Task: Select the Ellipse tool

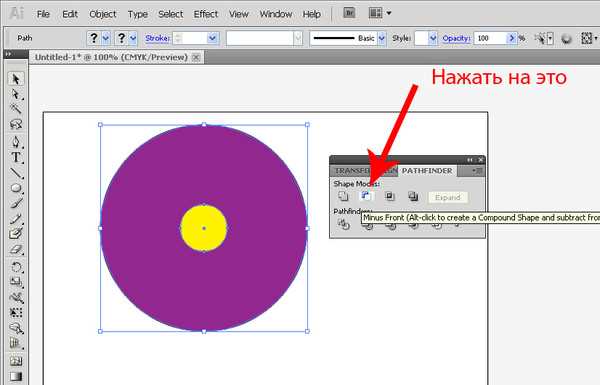Action: [x=16, y=188]
